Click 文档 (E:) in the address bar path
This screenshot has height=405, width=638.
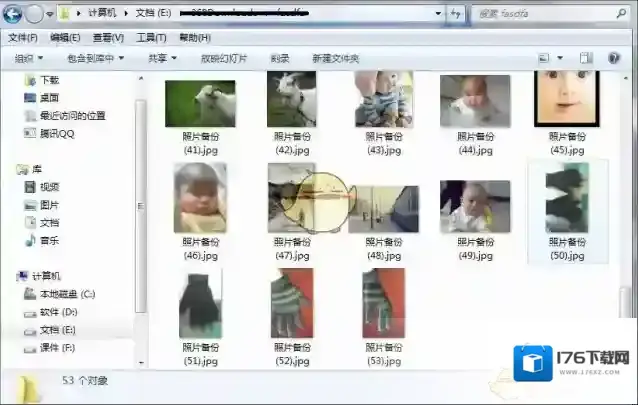tap(153, 13)
